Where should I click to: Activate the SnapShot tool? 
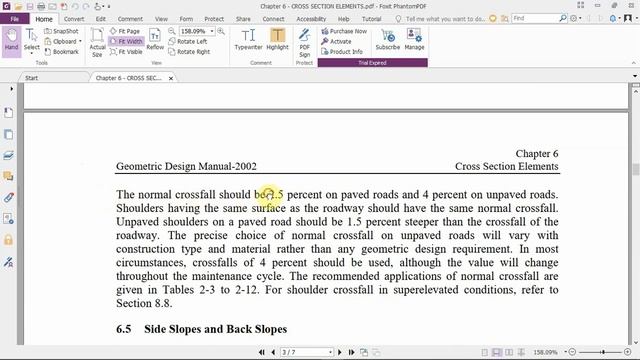[61, 31]
